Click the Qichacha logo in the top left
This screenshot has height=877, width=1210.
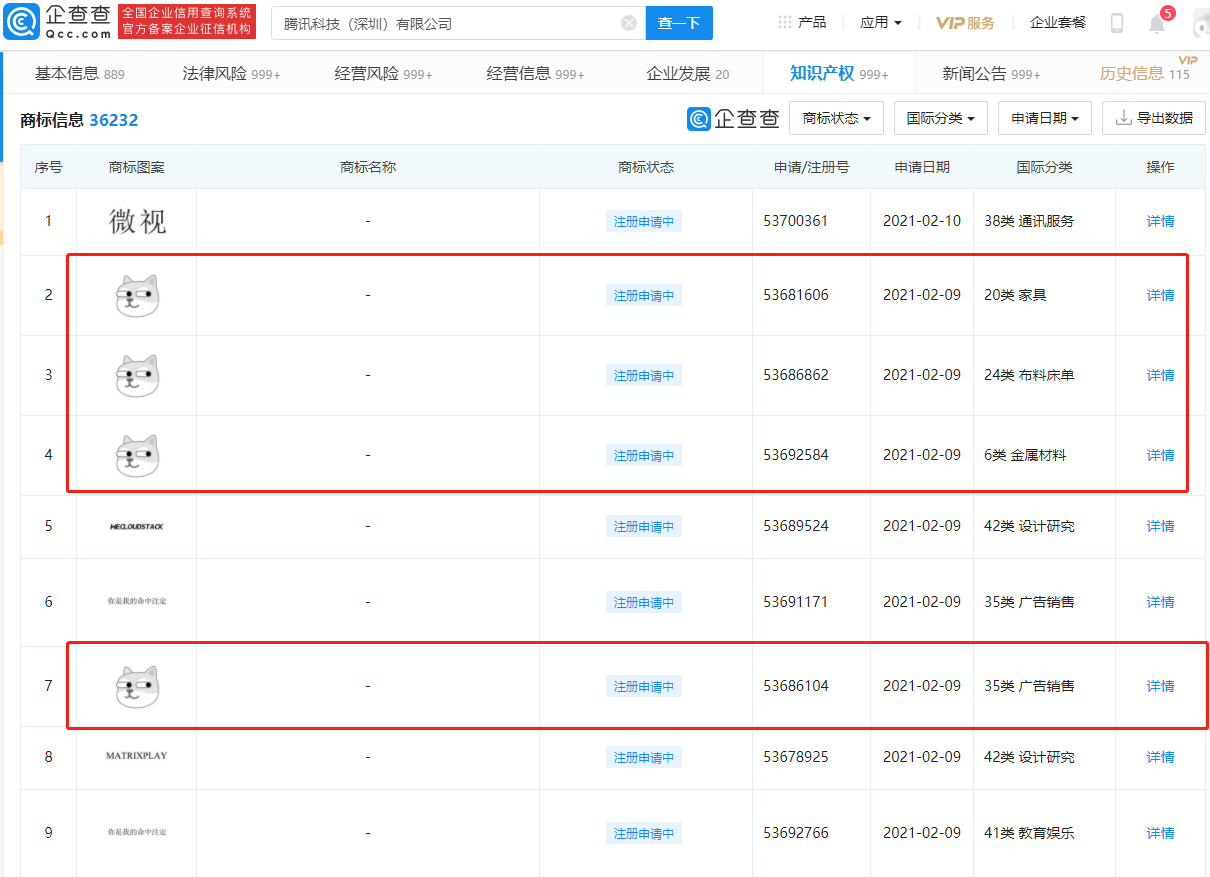58,21
